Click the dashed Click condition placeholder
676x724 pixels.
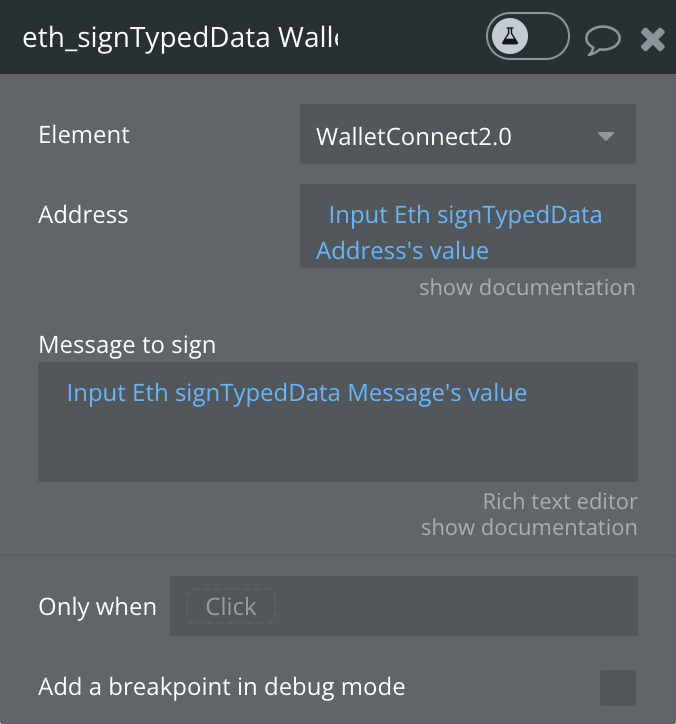pyautogui.click(x=231, y=606)
